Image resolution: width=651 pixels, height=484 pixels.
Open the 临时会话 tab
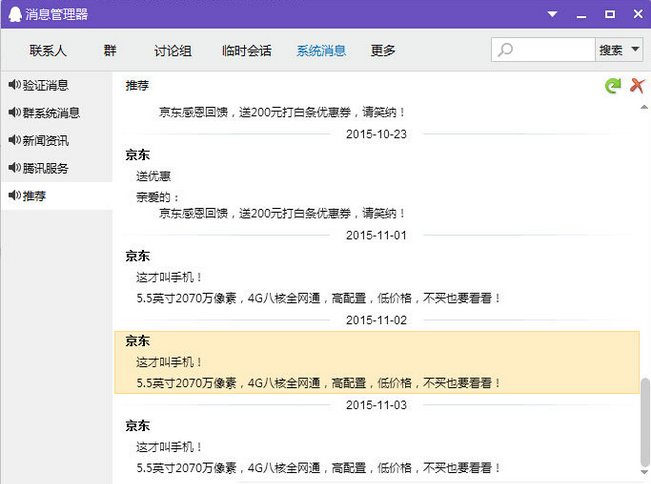tap(247, 51)
